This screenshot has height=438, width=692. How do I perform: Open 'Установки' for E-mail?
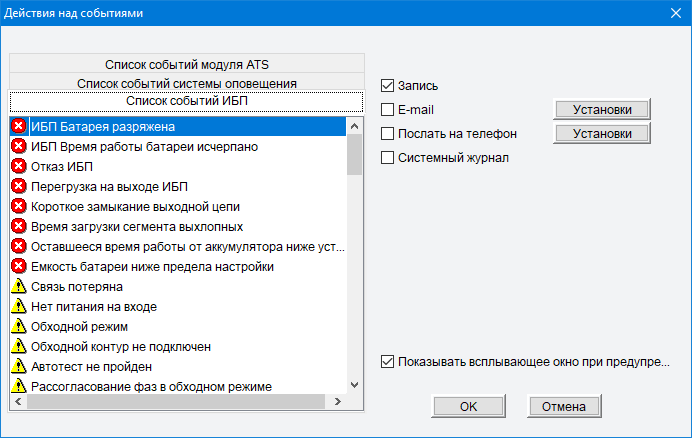tap(602, 109)
